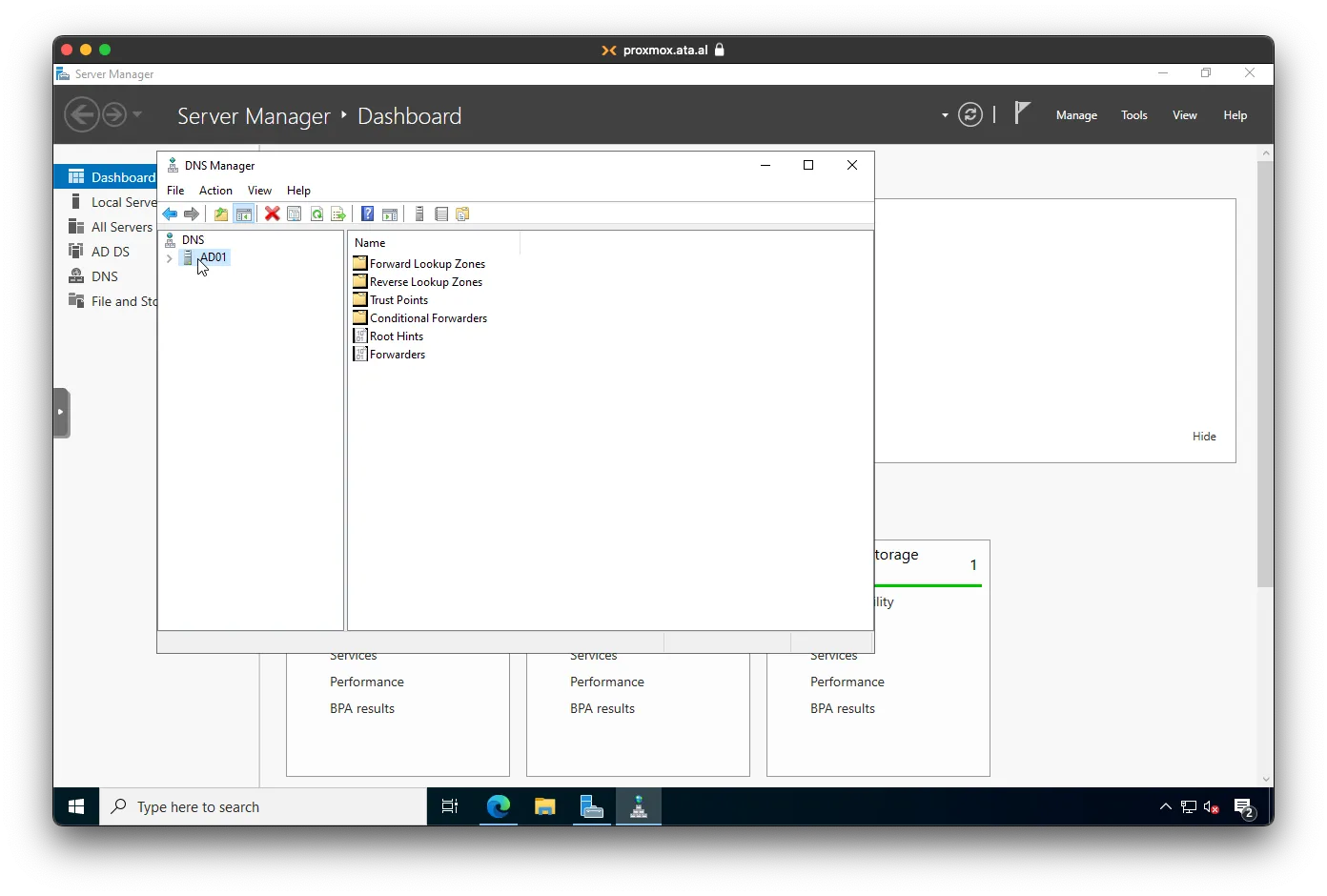Open the Action Center notifications icon

pos(1244,808)
